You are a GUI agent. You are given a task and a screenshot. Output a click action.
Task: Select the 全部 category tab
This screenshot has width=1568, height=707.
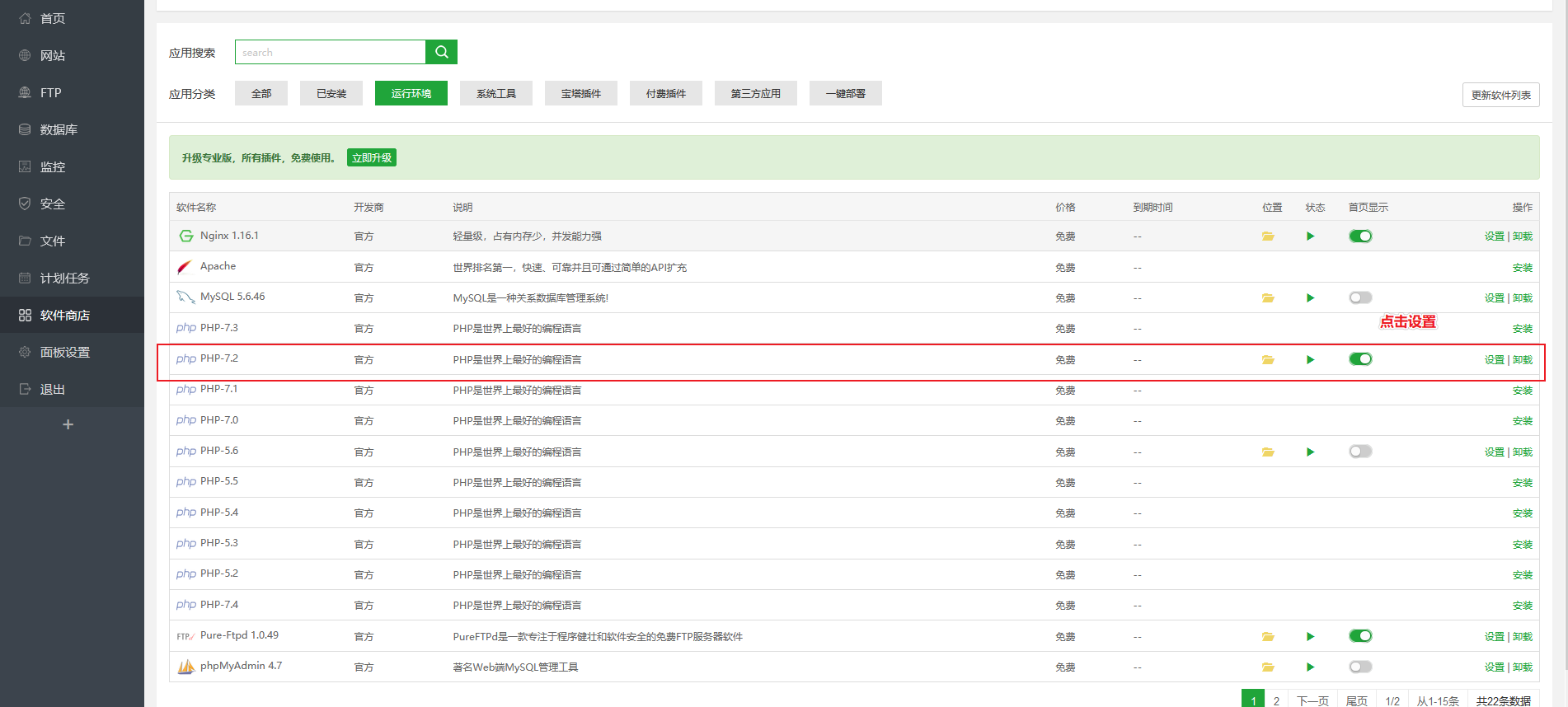coord(261,93)
